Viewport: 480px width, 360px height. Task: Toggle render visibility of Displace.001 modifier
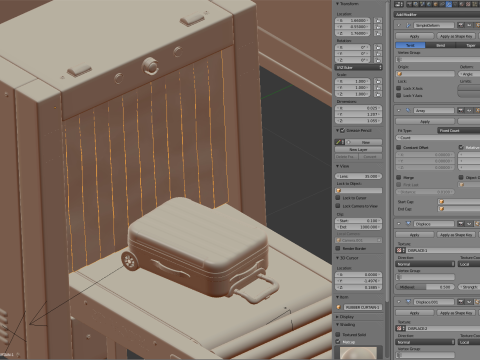pos(461,302)
